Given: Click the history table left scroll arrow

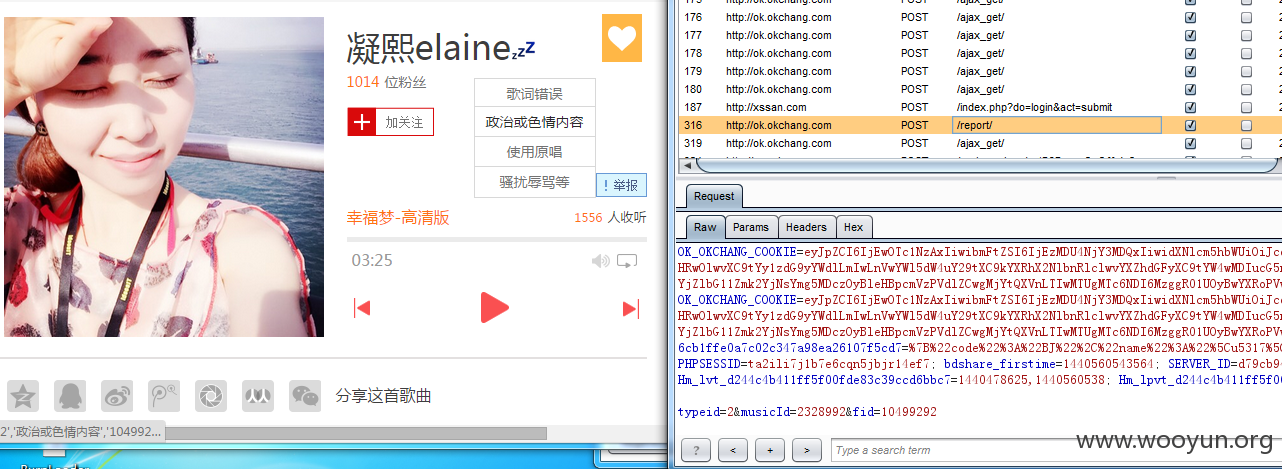Looking at the screenshot, I should [686, 164].
